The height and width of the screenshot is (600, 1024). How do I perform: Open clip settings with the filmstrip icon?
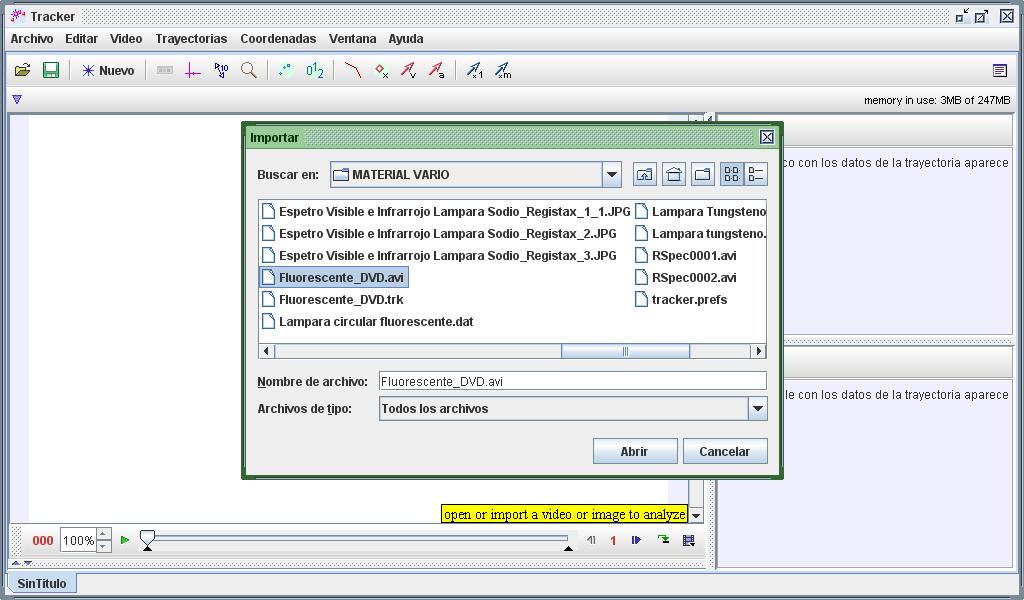click(162, 70)
